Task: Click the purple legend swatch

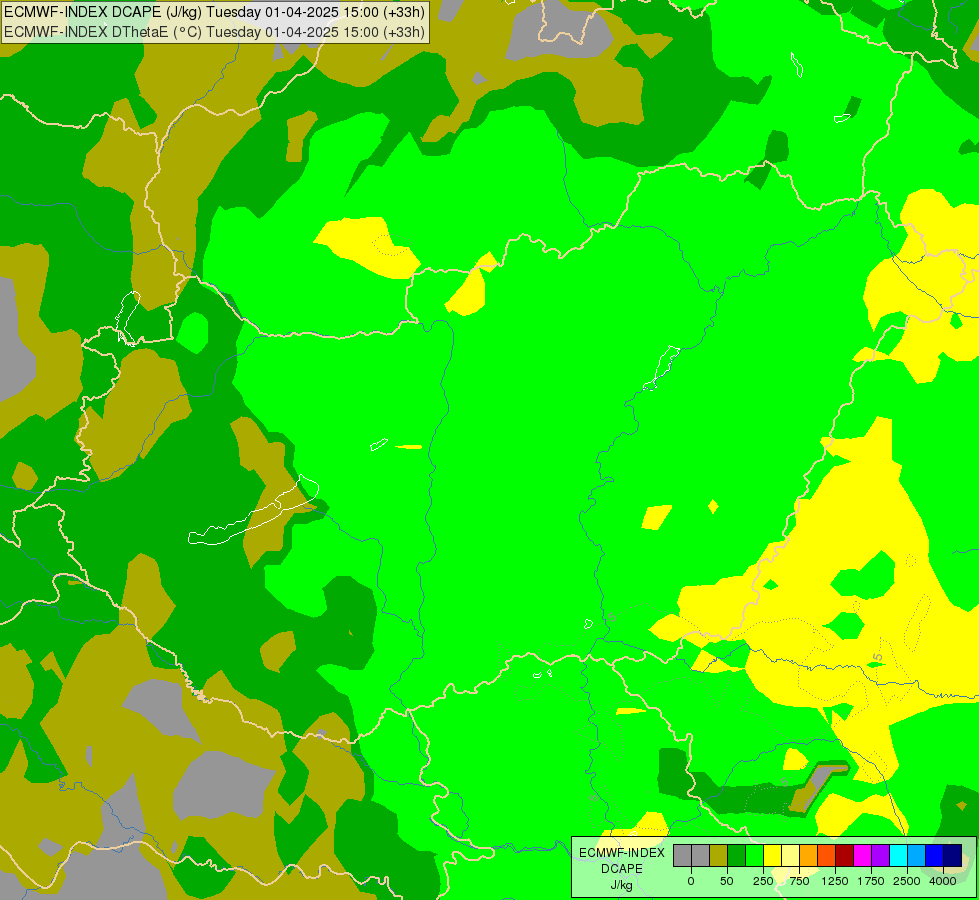Action: point(880,855)
